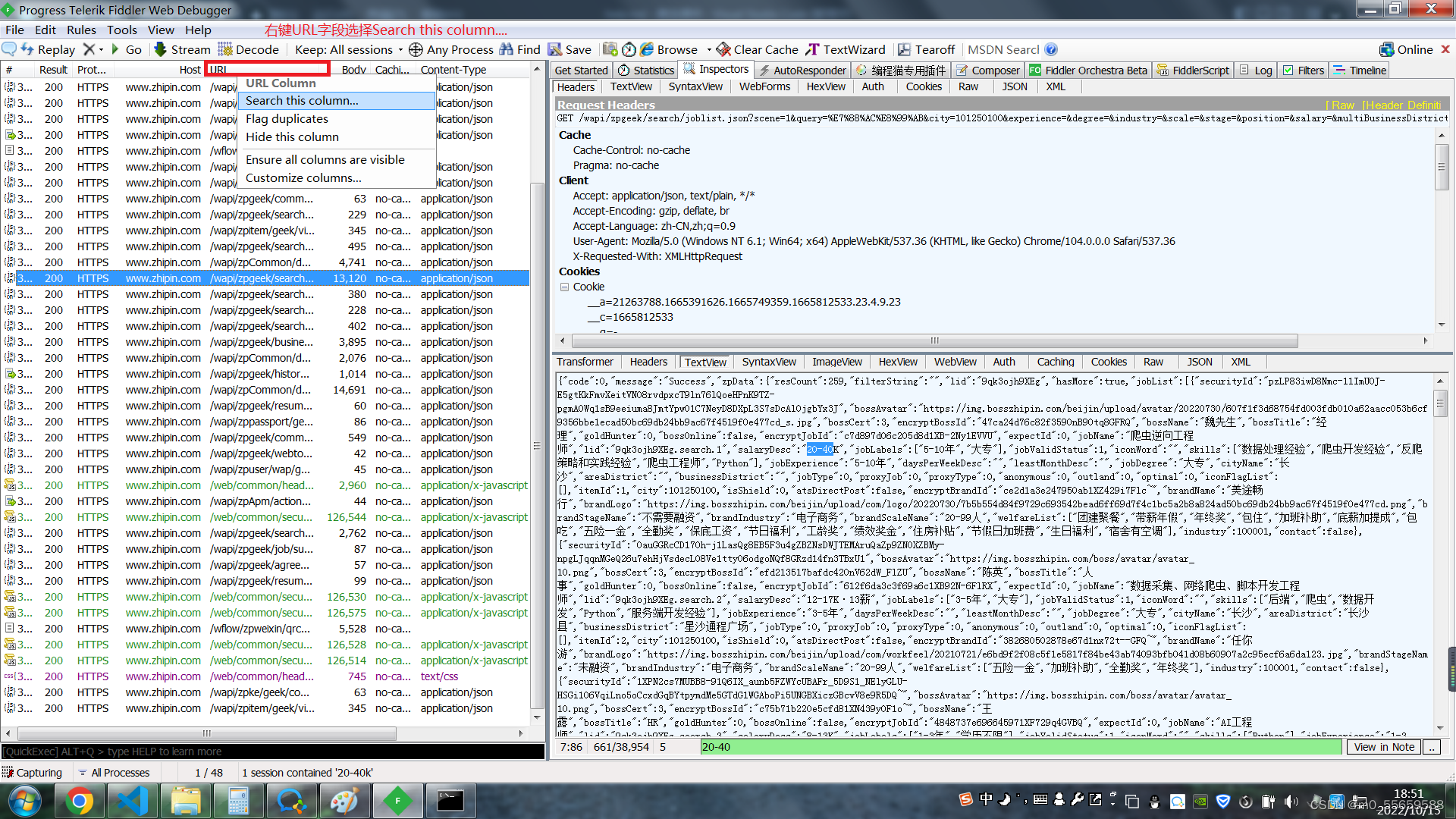Select the highlighted session with body 13,120
1456x819 pixels.
[x=265, y=278]
